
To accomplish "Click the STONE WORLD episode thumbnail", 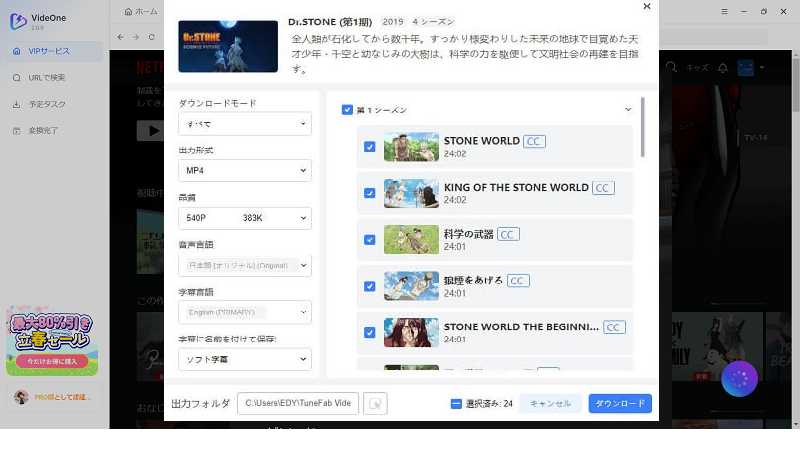I will [411, 147].
